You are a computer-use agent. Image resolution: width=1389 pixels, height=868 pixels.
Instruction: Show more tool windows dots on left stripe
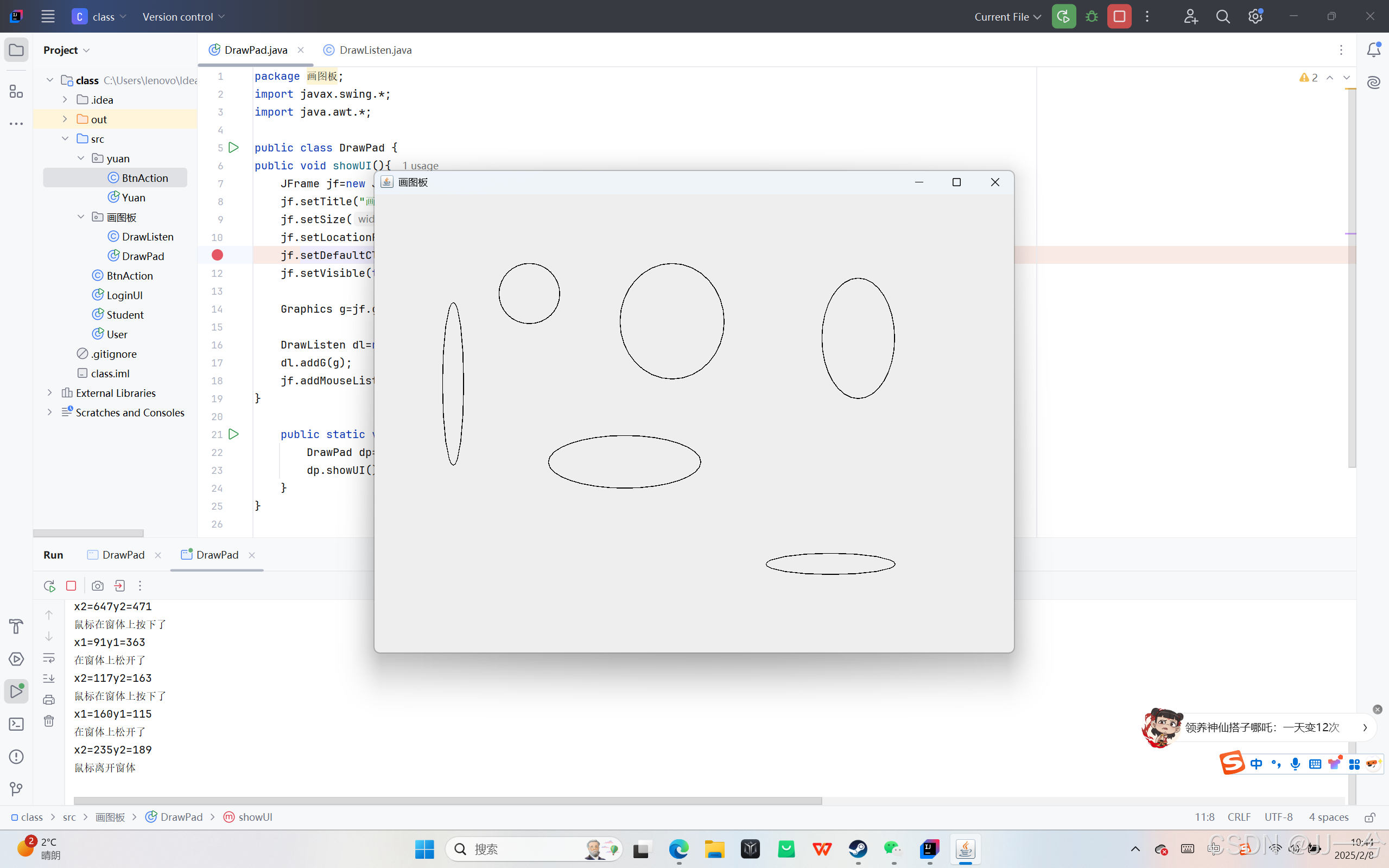[x=16, y=123]
